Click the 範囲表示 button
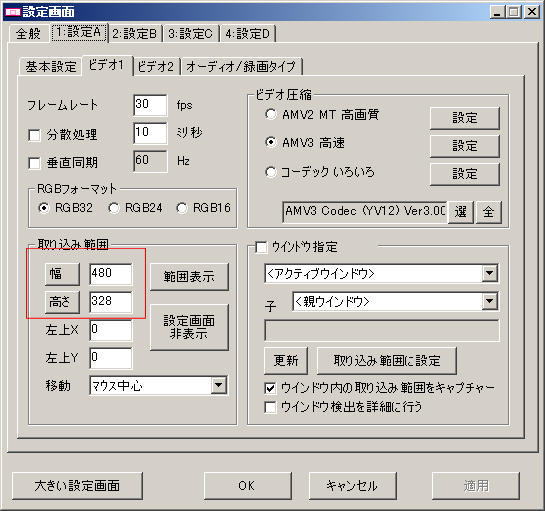545x511 pixels. (189, 277)
